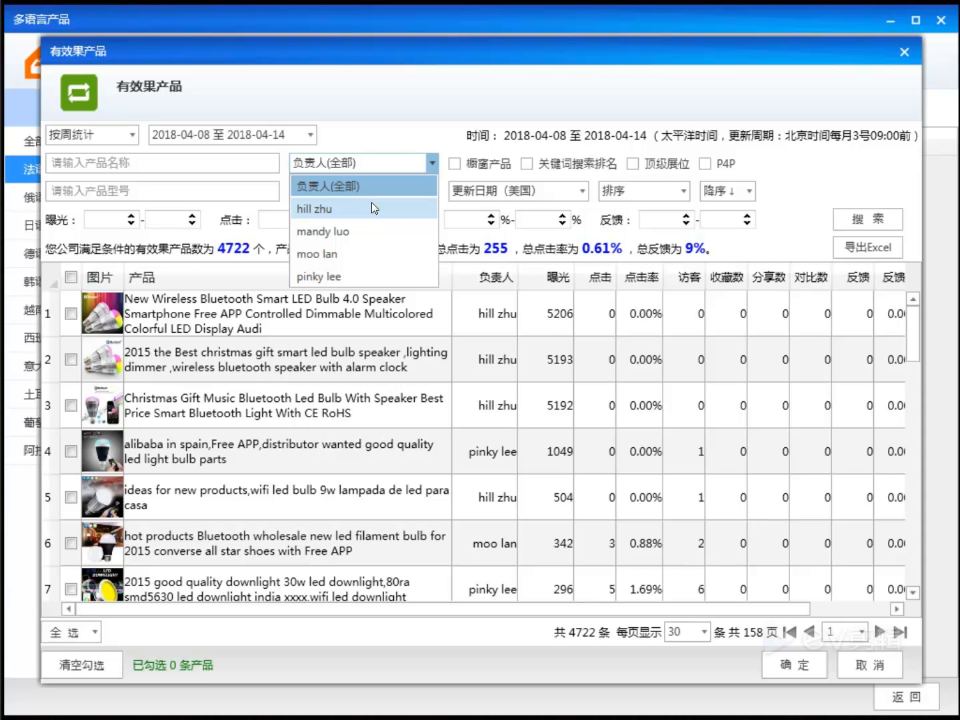Select pinky lee in the owner list
960x720 pixels.
[364, 277]
